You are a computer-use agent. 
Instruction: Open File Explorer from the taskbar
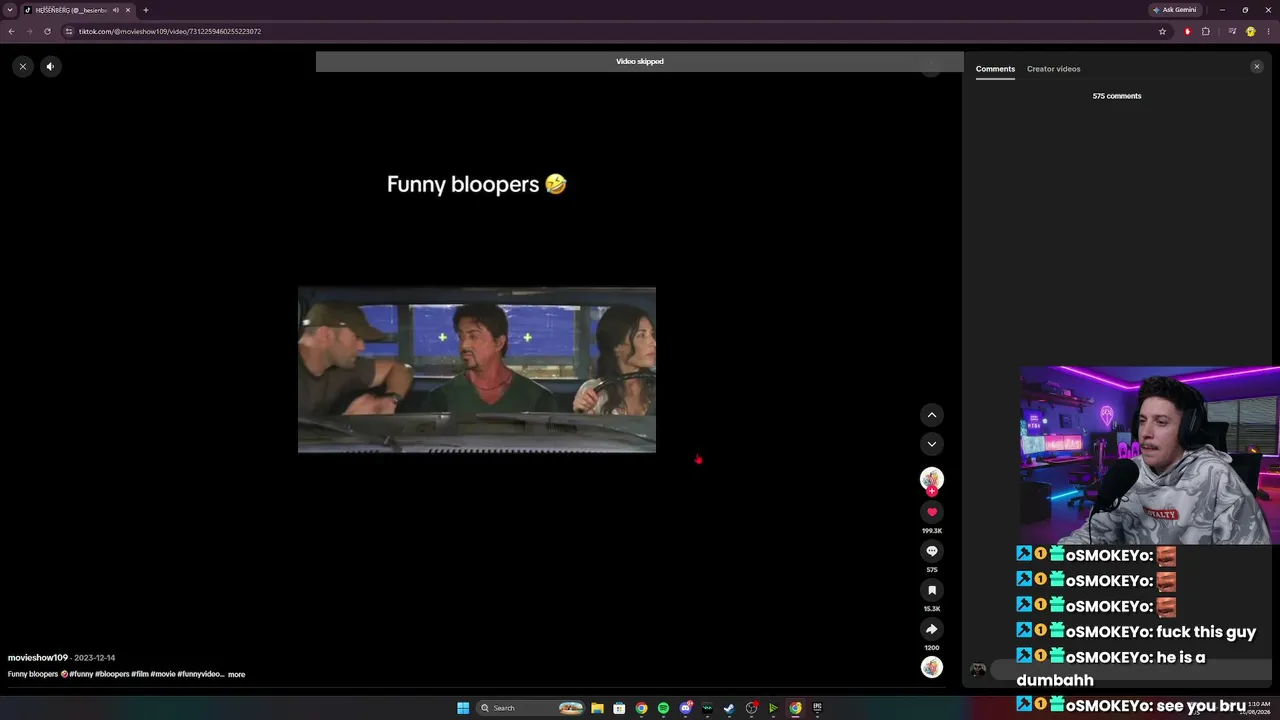[597, 708]
